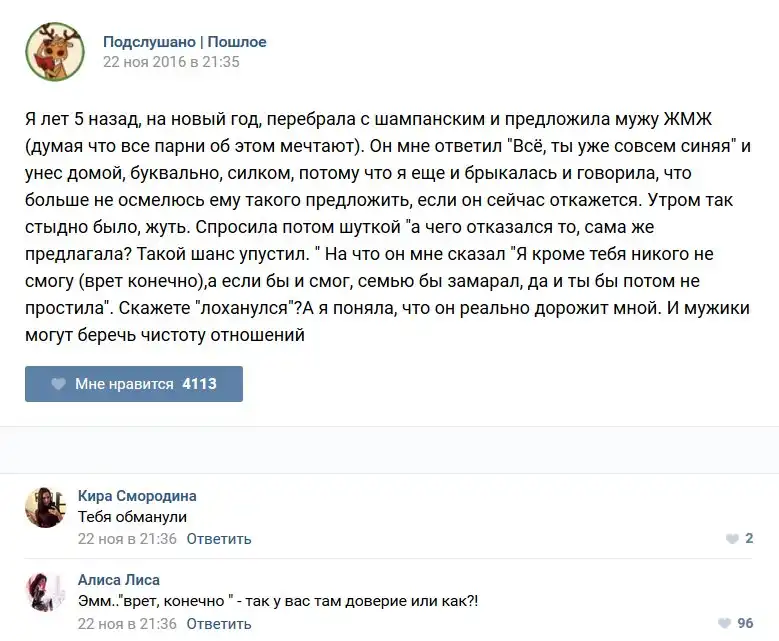
Task: Open the post via its 21:35 timestamp
Action: coord(171,62)
